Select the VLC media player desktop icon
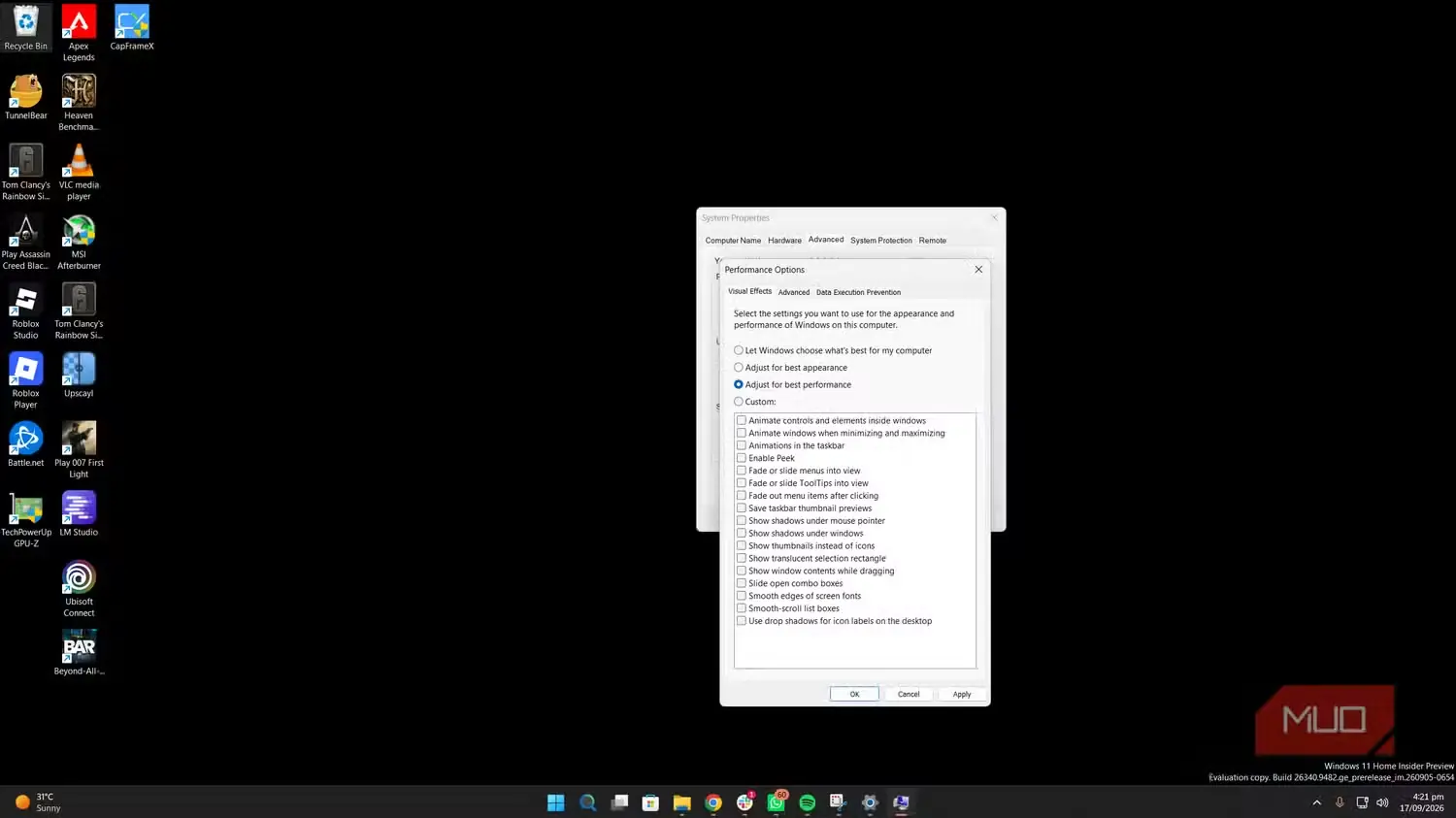 tap(79, 172)
